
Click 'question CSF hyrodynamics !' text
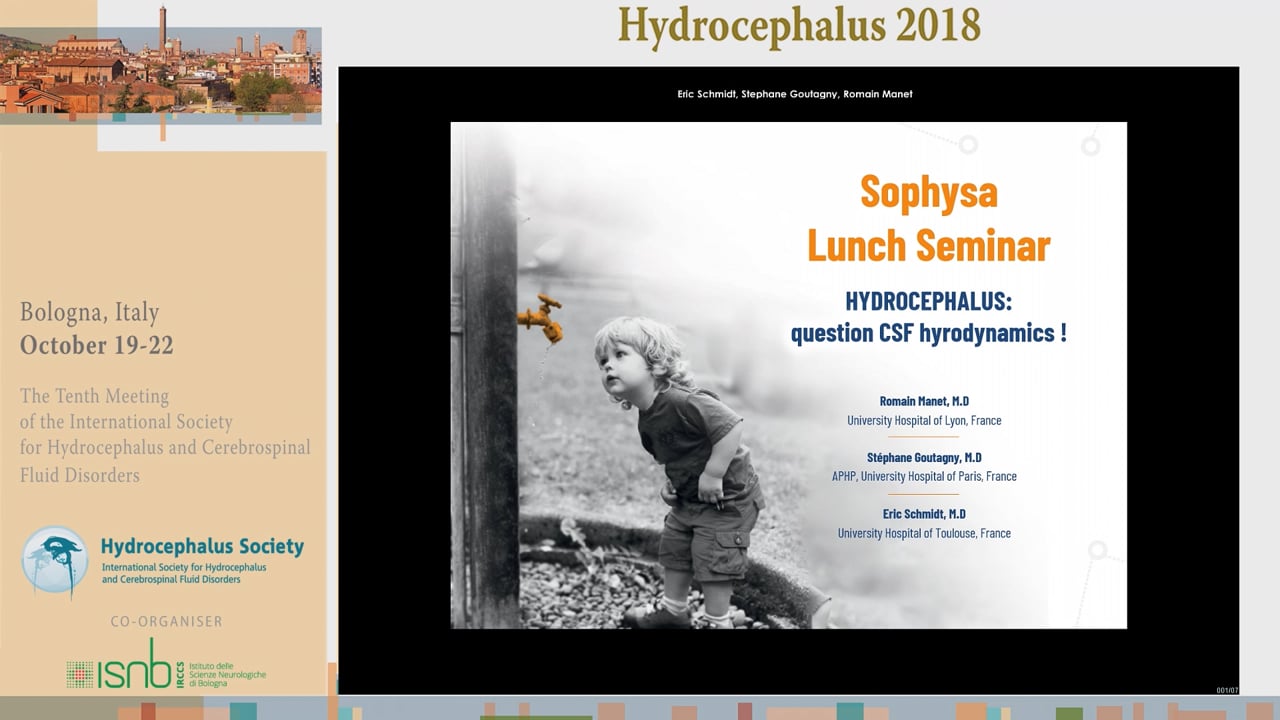(x=929, y=333)
